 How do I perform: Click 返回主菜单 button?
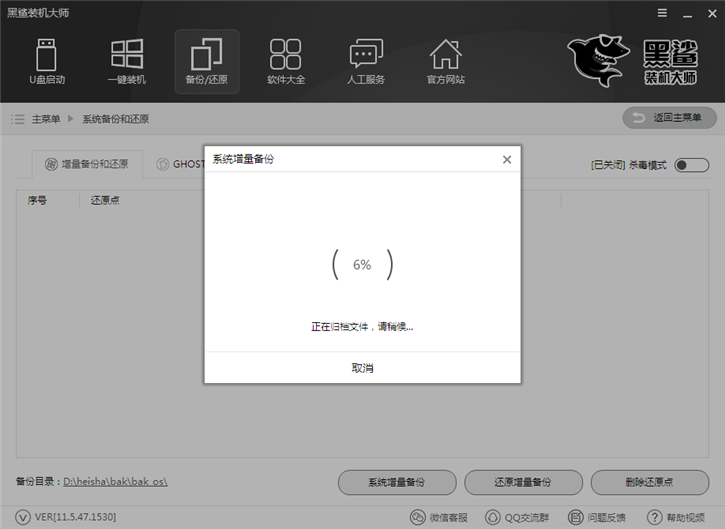(x=669, y=118)
